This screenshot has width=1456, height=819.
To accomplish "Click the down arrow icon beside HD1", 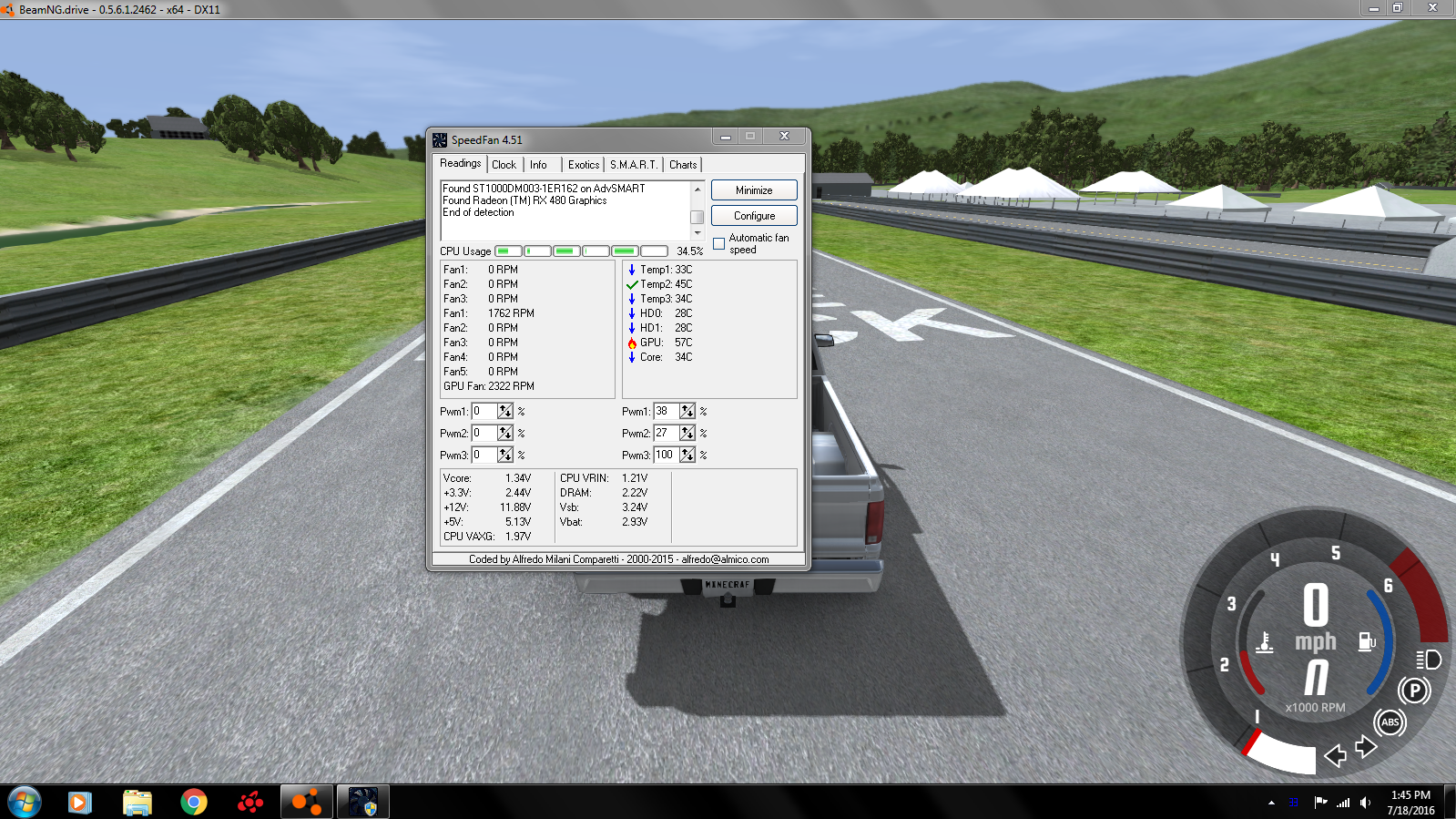I will click(632, 328).
